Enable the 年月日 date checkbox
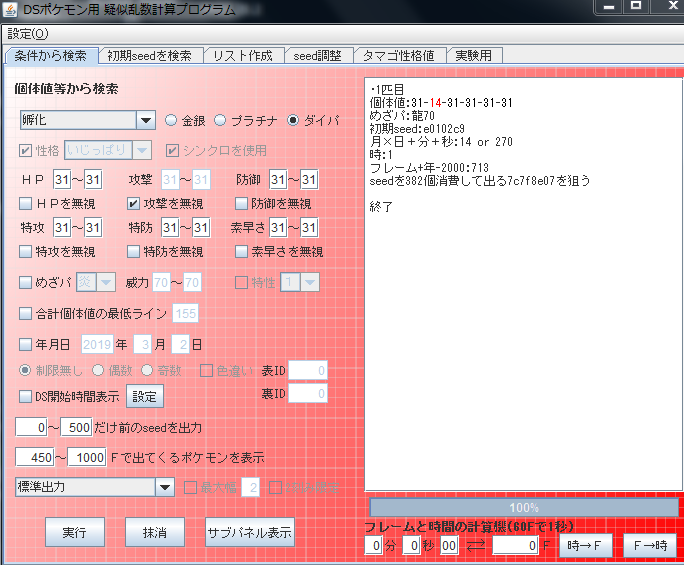The height and width of the screenshot is (565, 684). point(26,344)
